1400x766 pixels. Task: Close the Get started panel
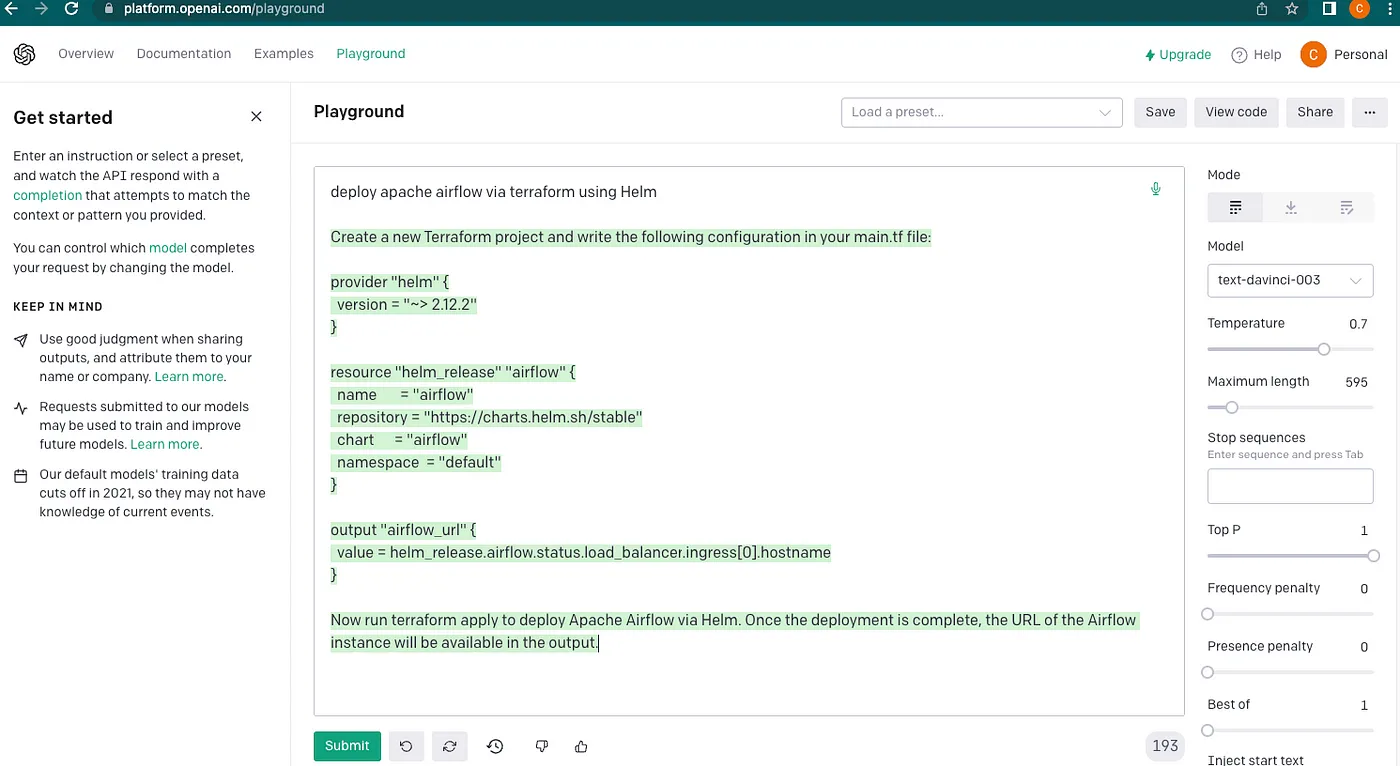click(256, 117)
